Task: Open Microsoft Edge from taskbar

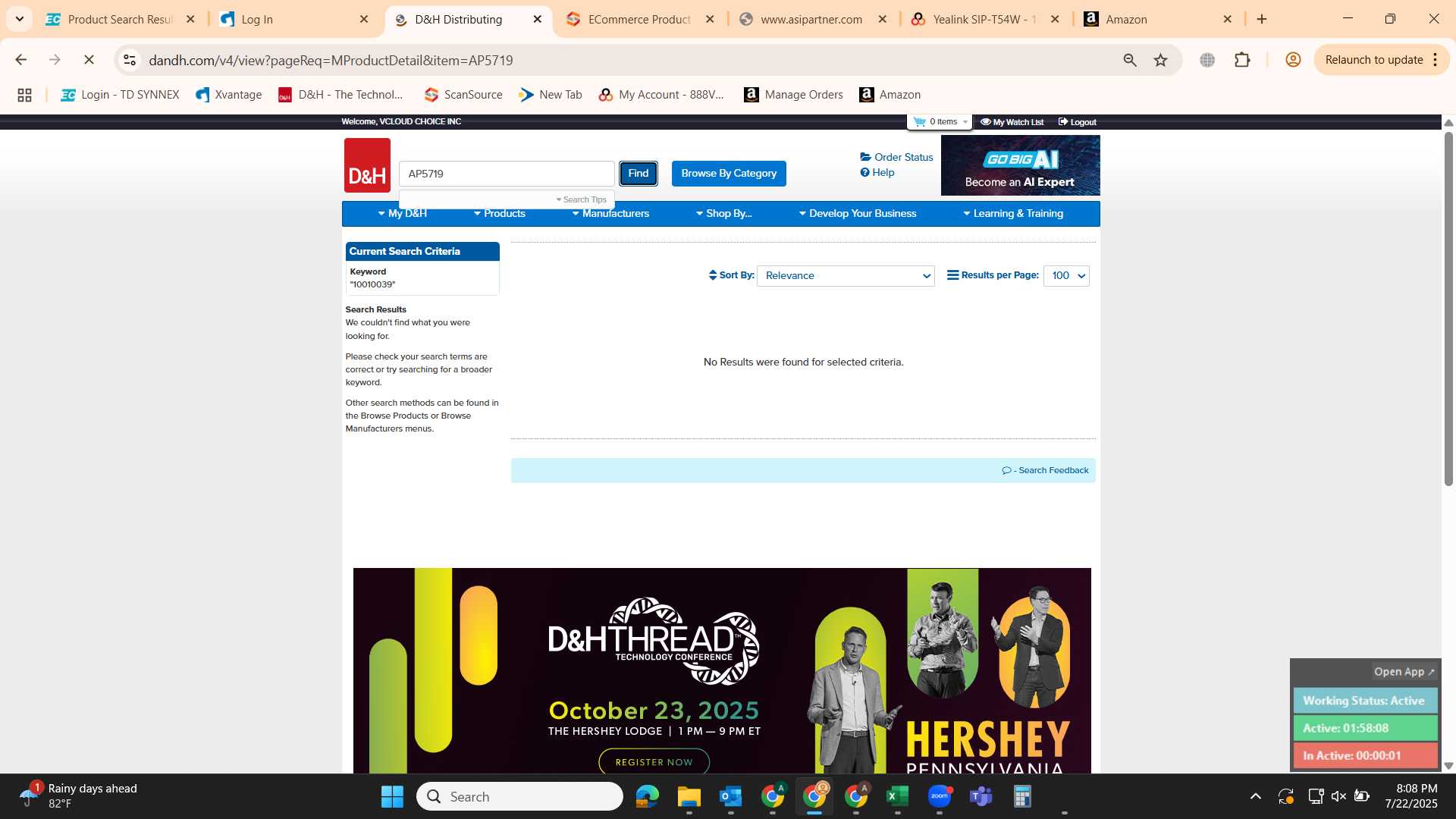Action: pyautogui.click(x=647, y=796)
